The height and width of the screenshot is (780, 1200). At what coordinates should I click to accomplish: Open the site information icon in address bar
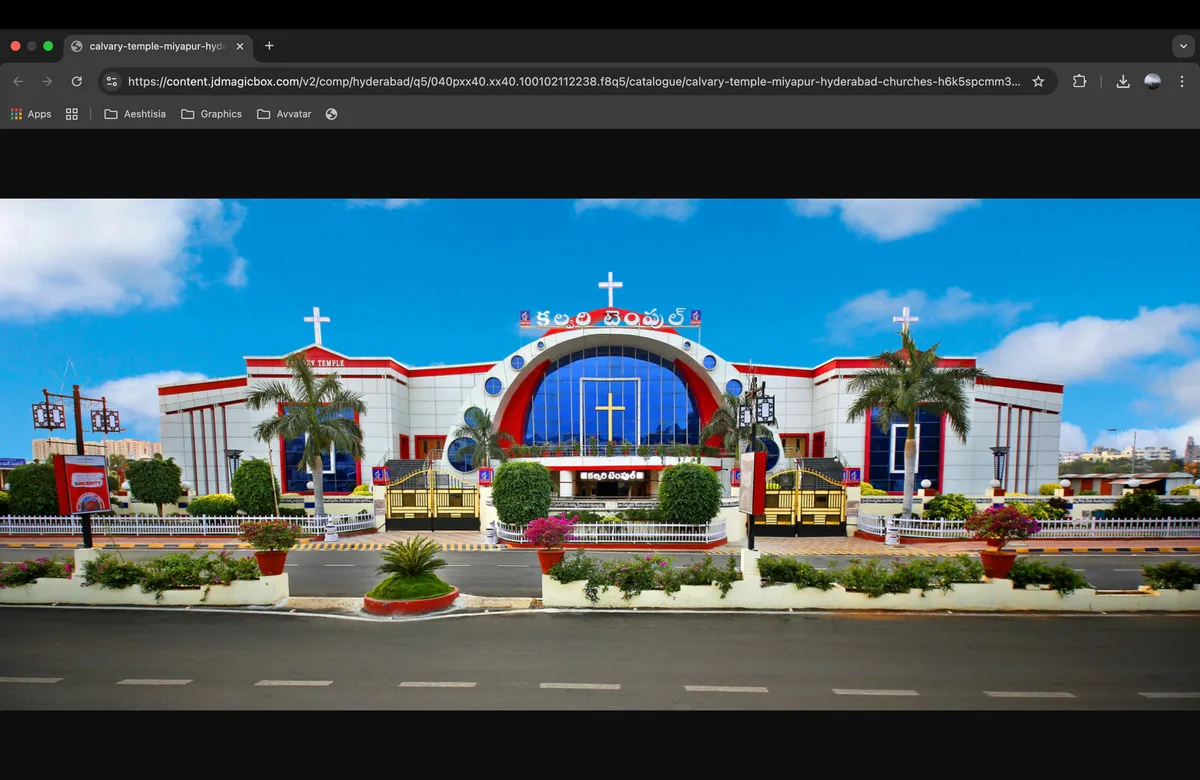pos(112,82)
